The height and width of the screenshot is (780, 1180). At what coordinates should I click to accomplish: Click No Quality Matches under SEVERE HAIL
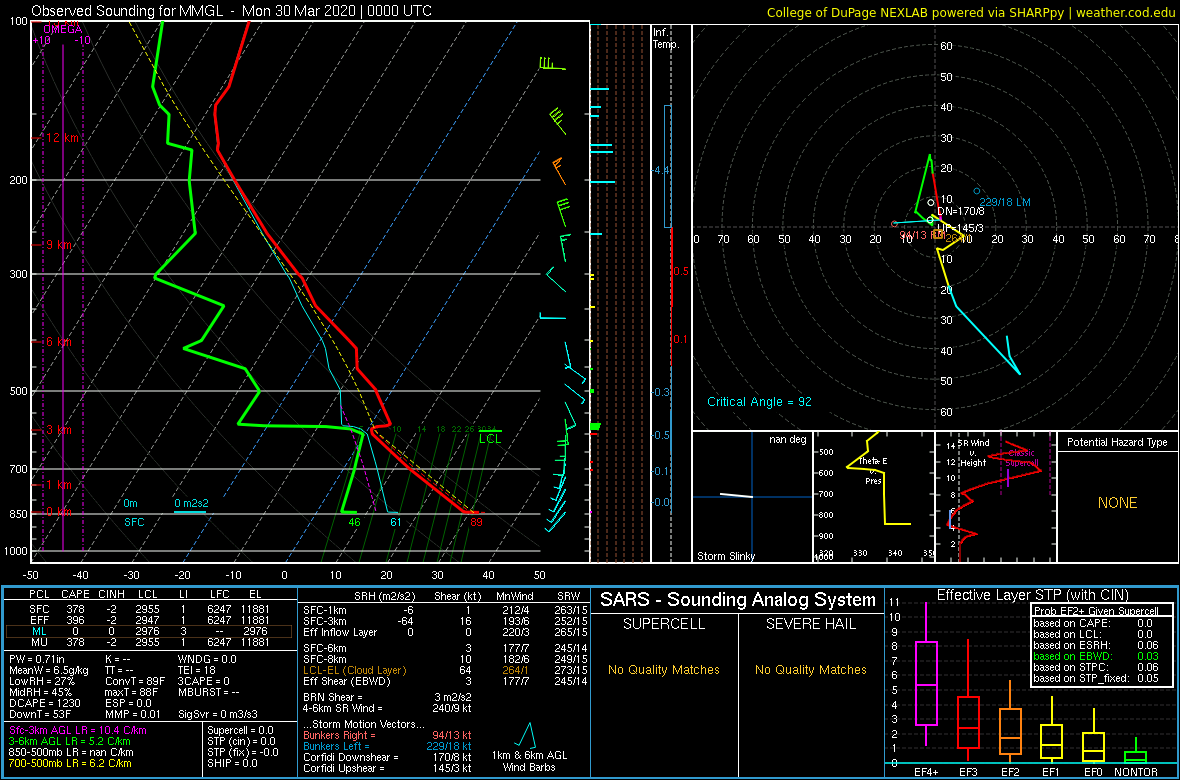pyautogui.click(x=811, y=670)
